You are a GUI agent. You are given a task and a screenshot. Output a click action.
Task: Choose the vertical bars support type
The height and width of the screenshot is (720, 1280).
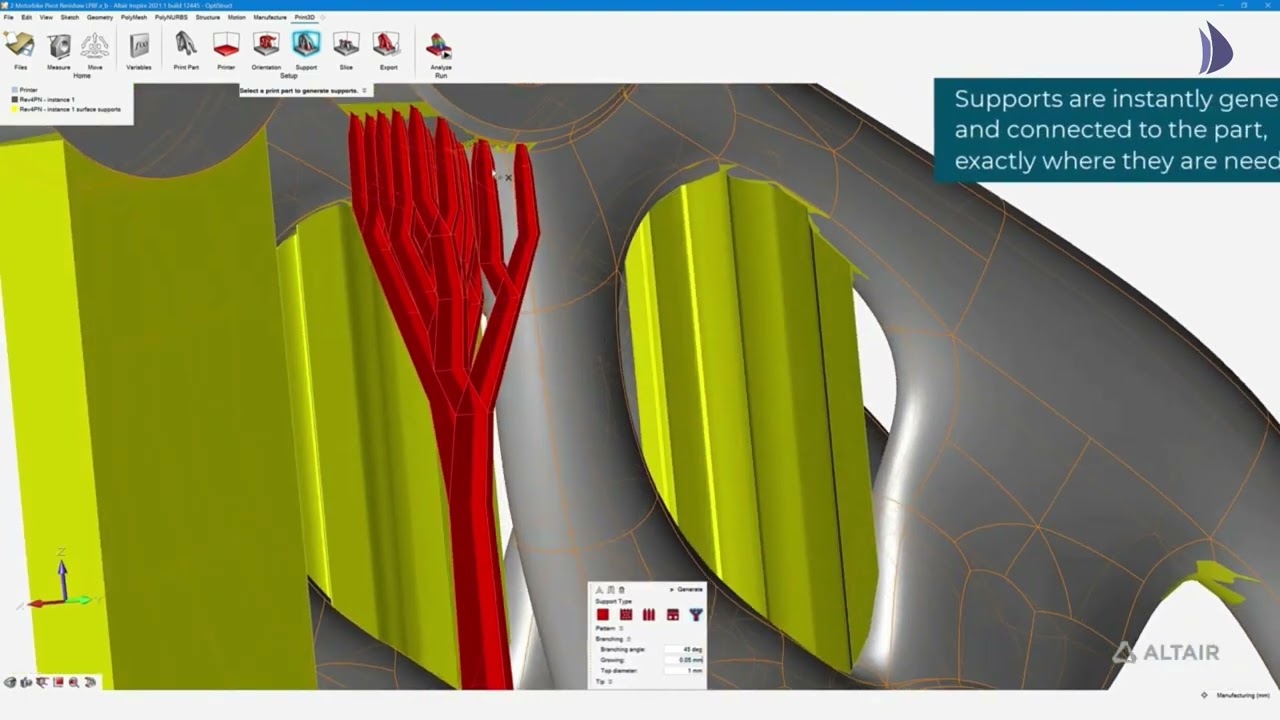click(649, 614)
